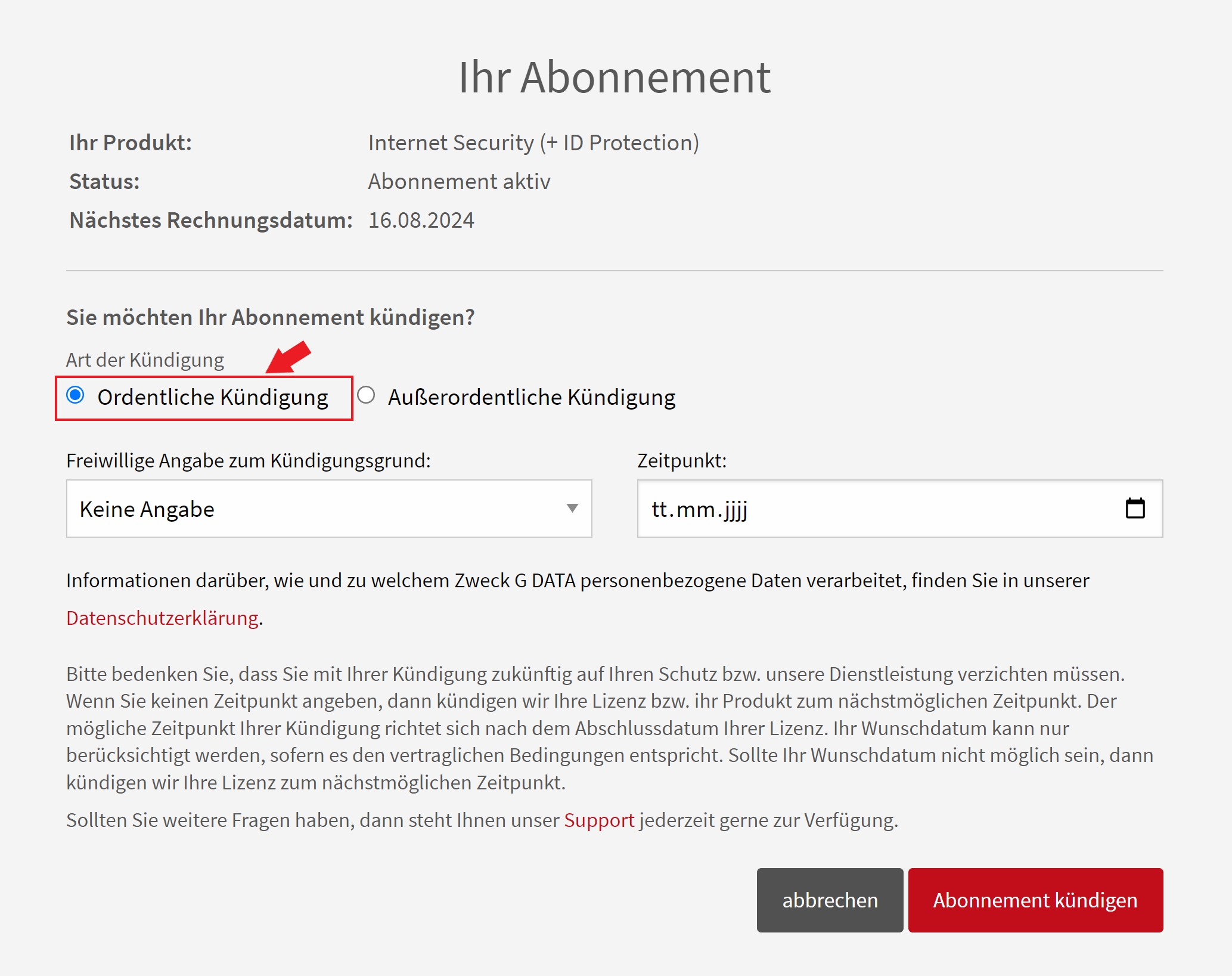The width and height of the screenshot is (1232, 976).
Task: Open the Kündigungsgrund dropdown showing Keine Angabe
Action: [x=329, y=509]
